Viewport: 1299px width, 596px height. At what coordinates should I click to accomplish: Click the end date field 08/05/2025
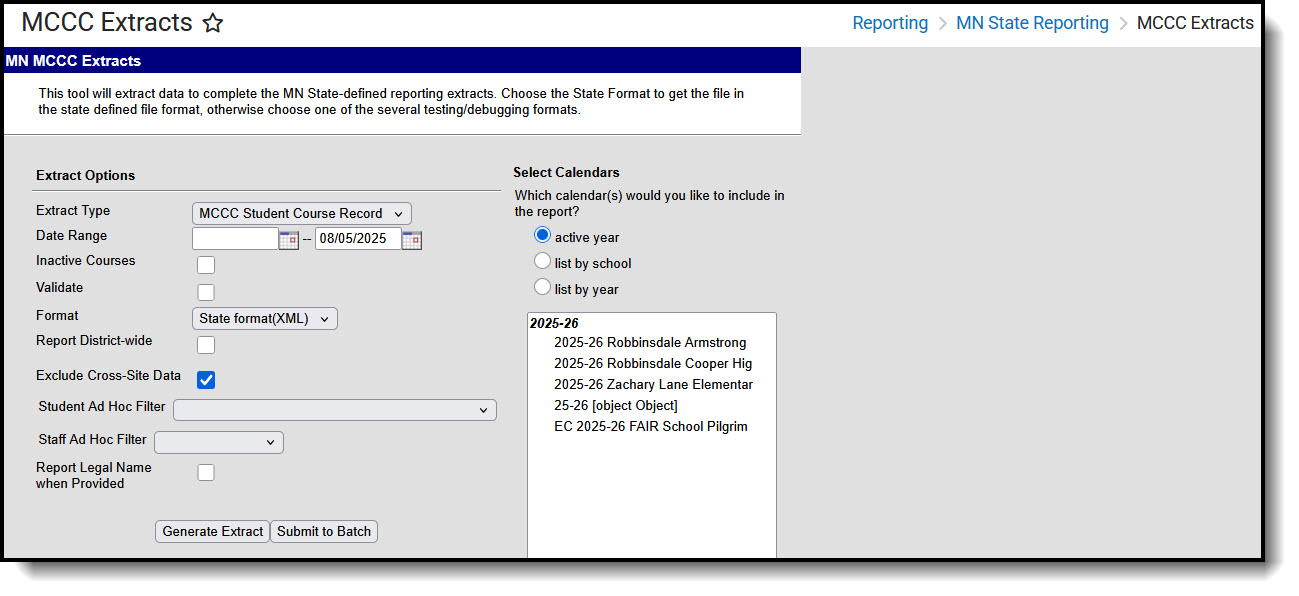pos(358,239)
